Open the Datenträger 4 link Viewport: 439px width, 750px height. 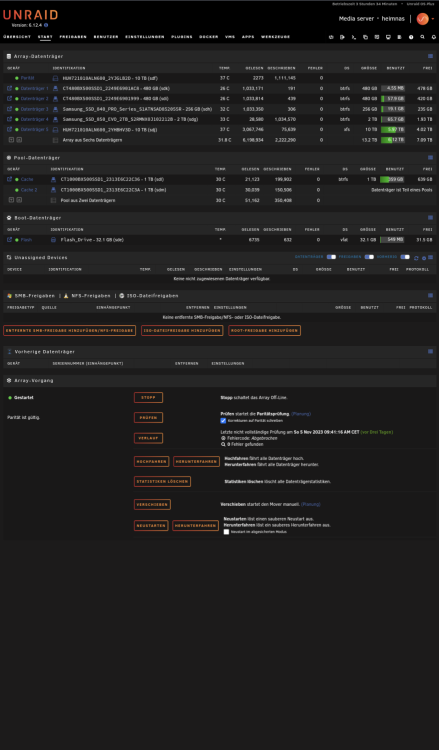[34, 119]
